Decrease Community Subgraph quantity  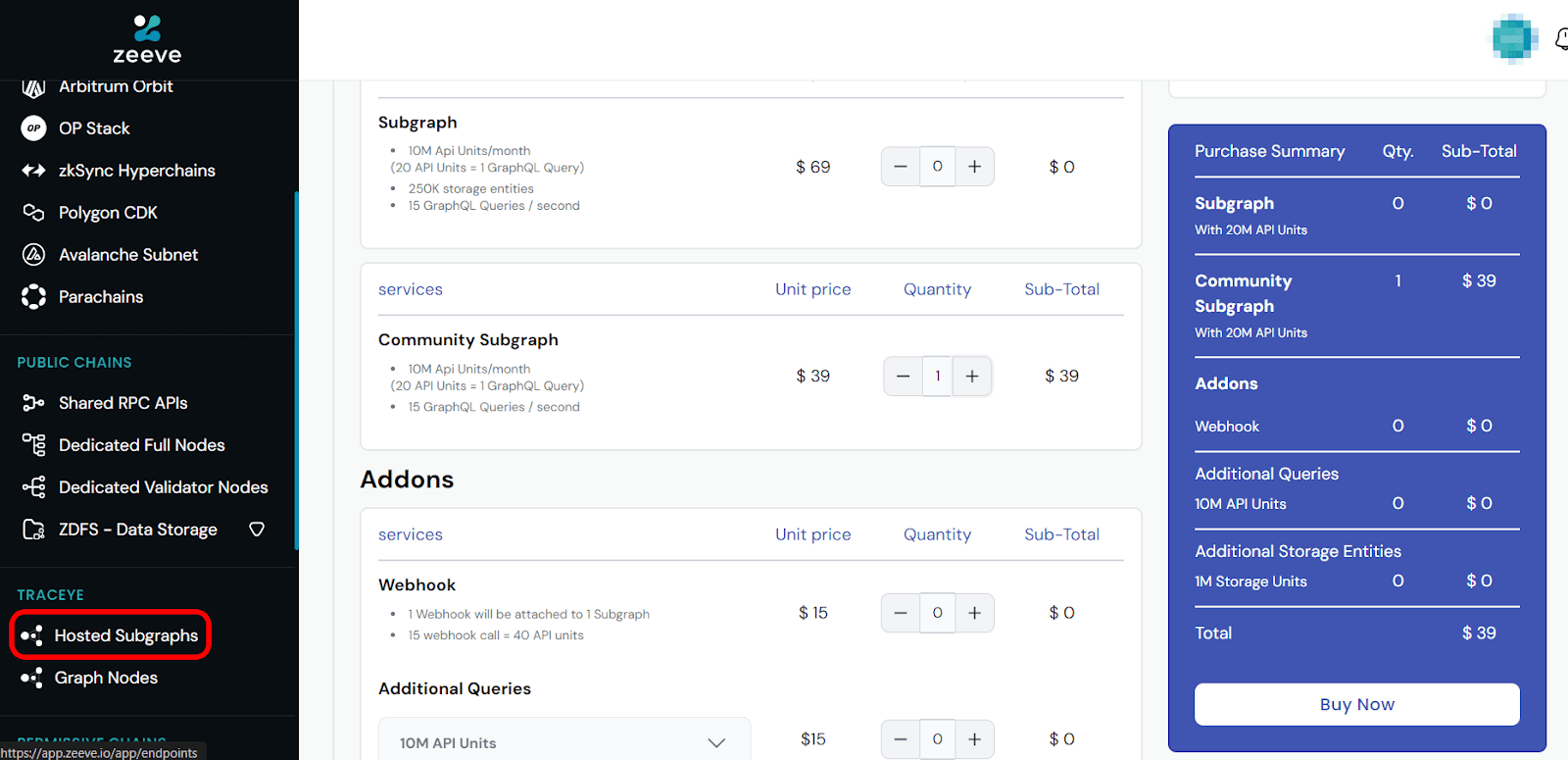coord(904,377)
